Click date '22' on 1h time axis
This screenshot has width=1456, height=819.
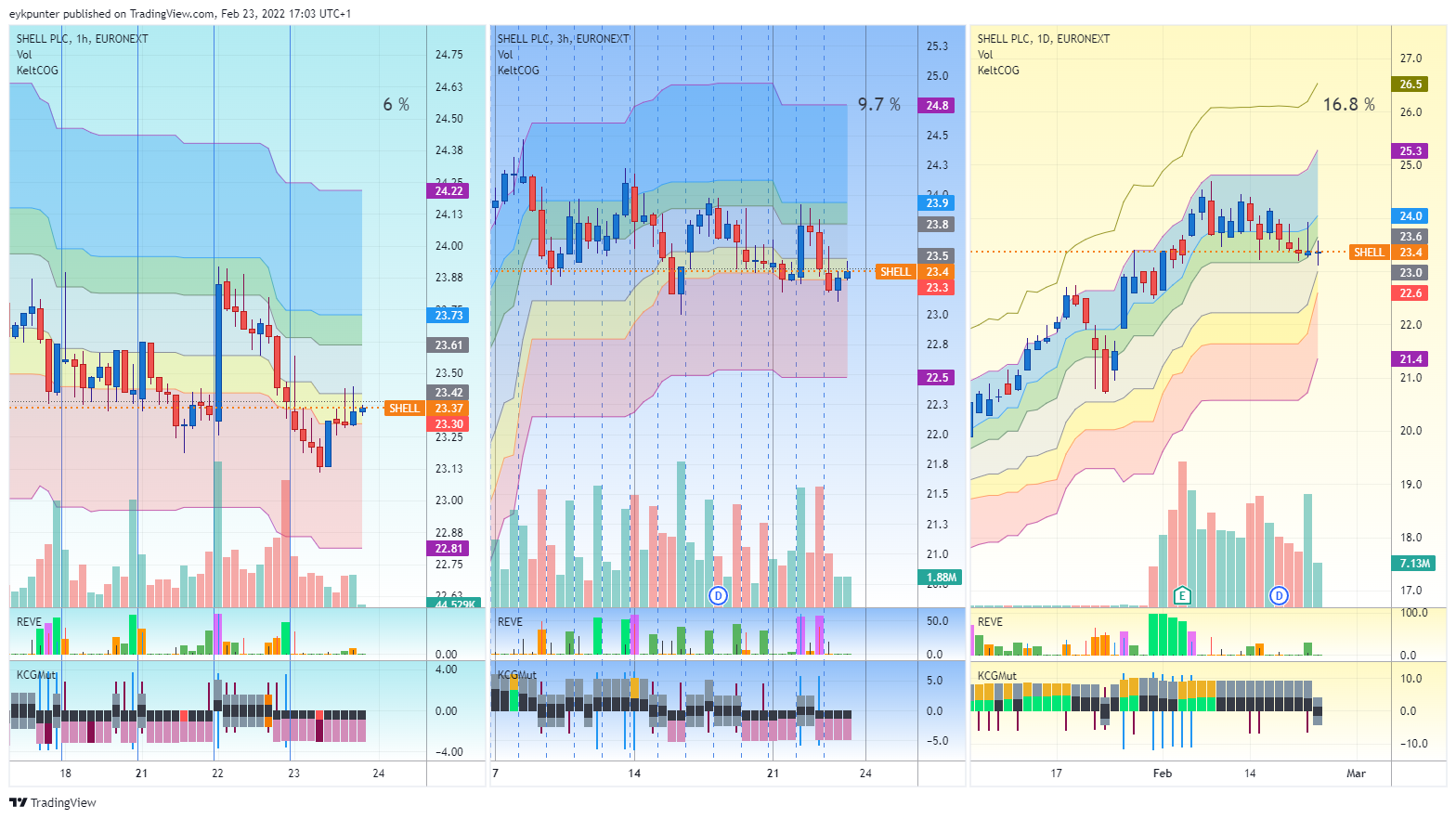(x=217, y=773)
